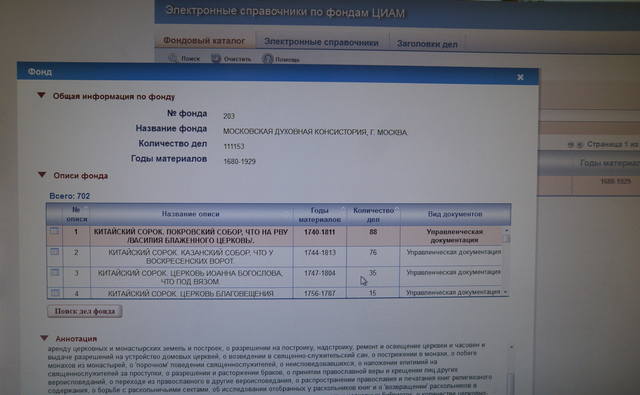This screenshot has width=640, height=395.
Task: Sort by Годы материалов column header
Action: click(x=320, y=215)
